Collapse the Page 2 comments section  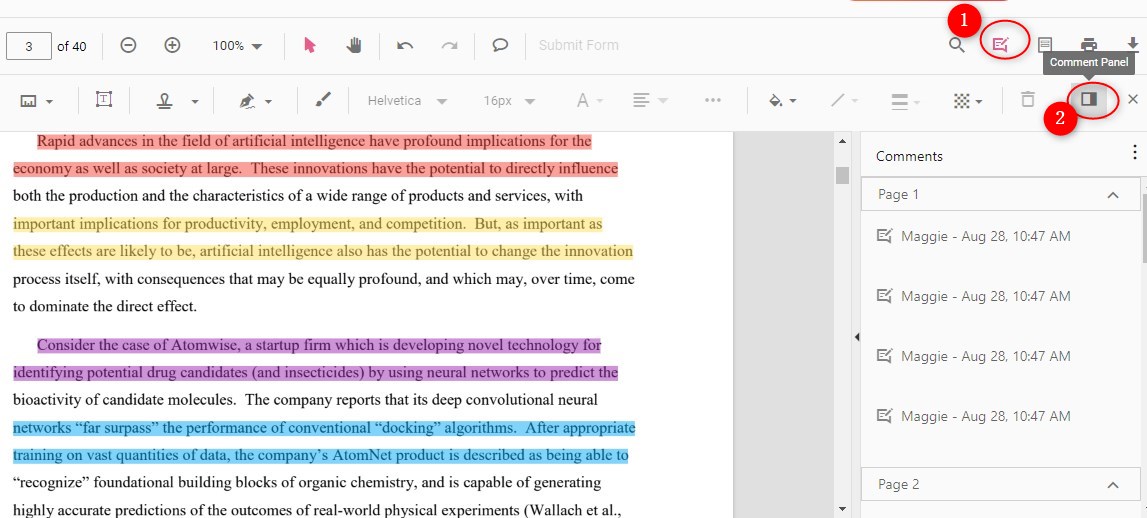[1113, 485]
